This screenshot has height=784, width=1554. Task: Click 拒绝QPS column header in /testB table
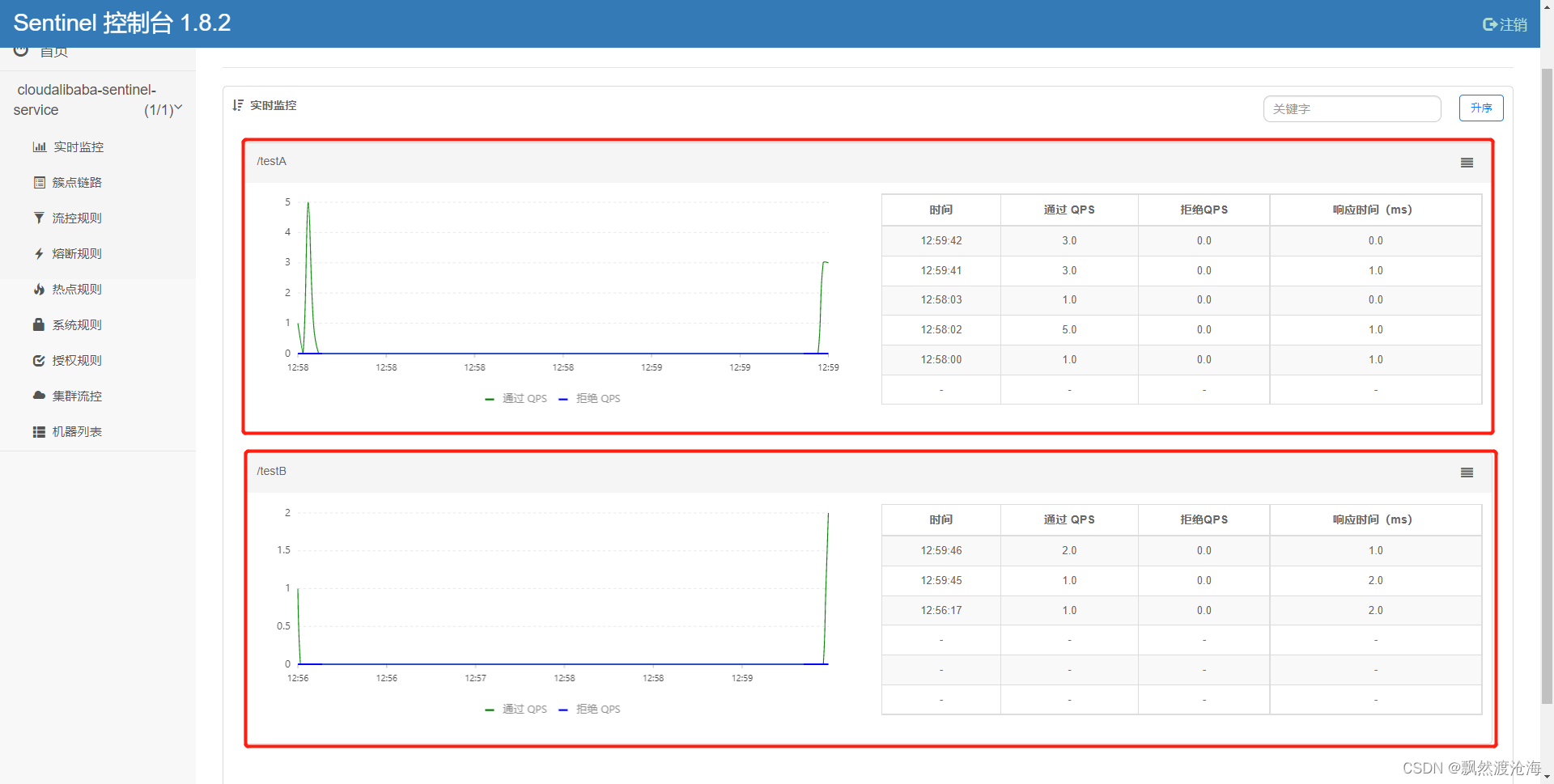[1204, 519]
